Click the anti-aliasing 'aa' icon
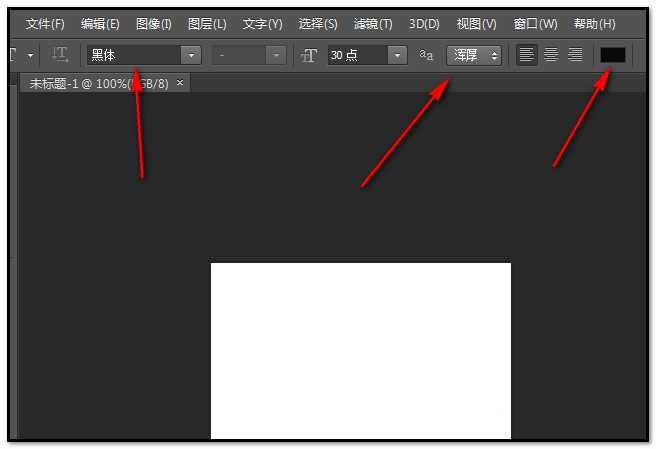The height and width of the screenshot is (449, 656). click(x=427, y=55)
